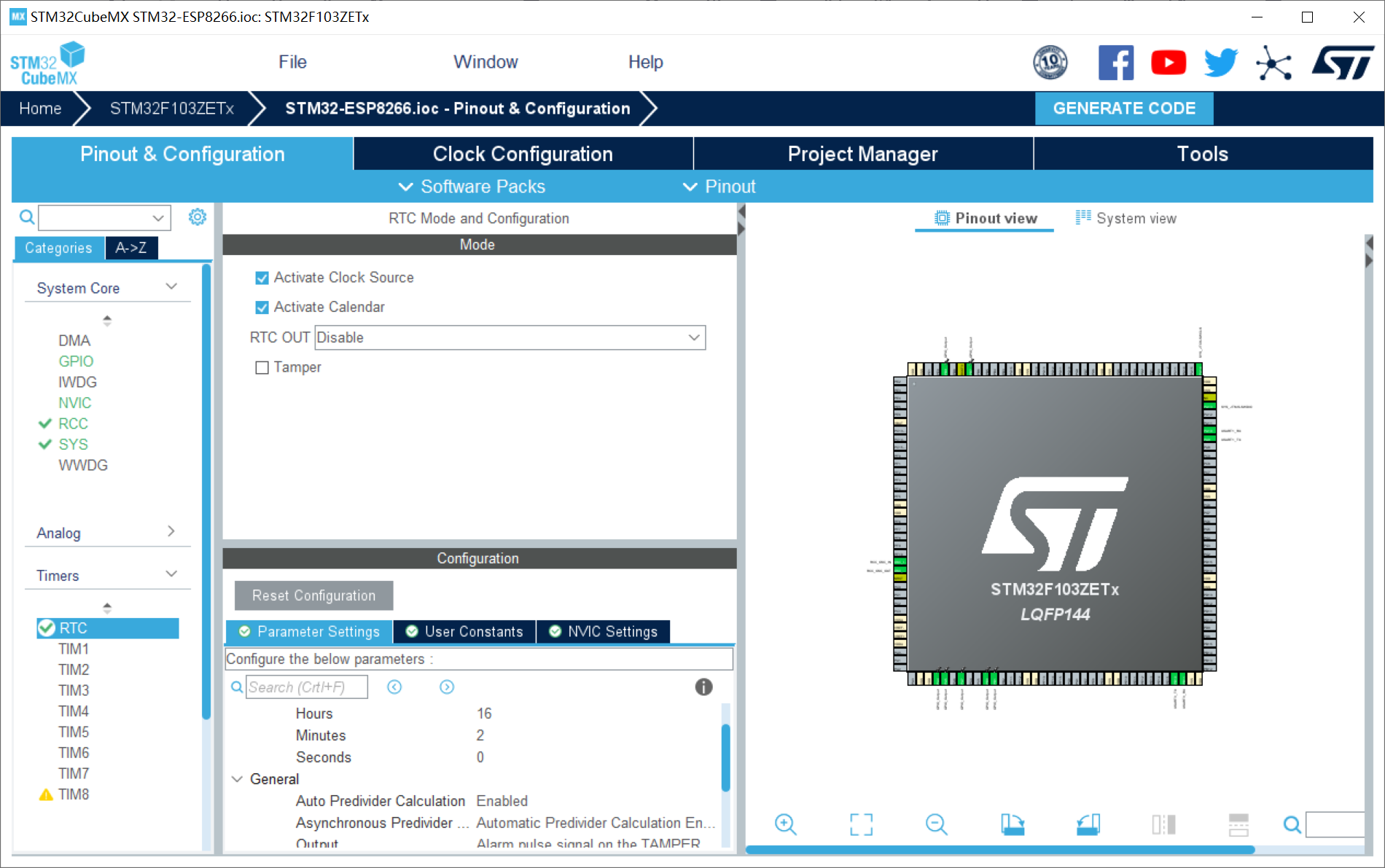Click the ST logo icon
The width and height of the screenshot is (1385, 868).
click(1343, 63)
